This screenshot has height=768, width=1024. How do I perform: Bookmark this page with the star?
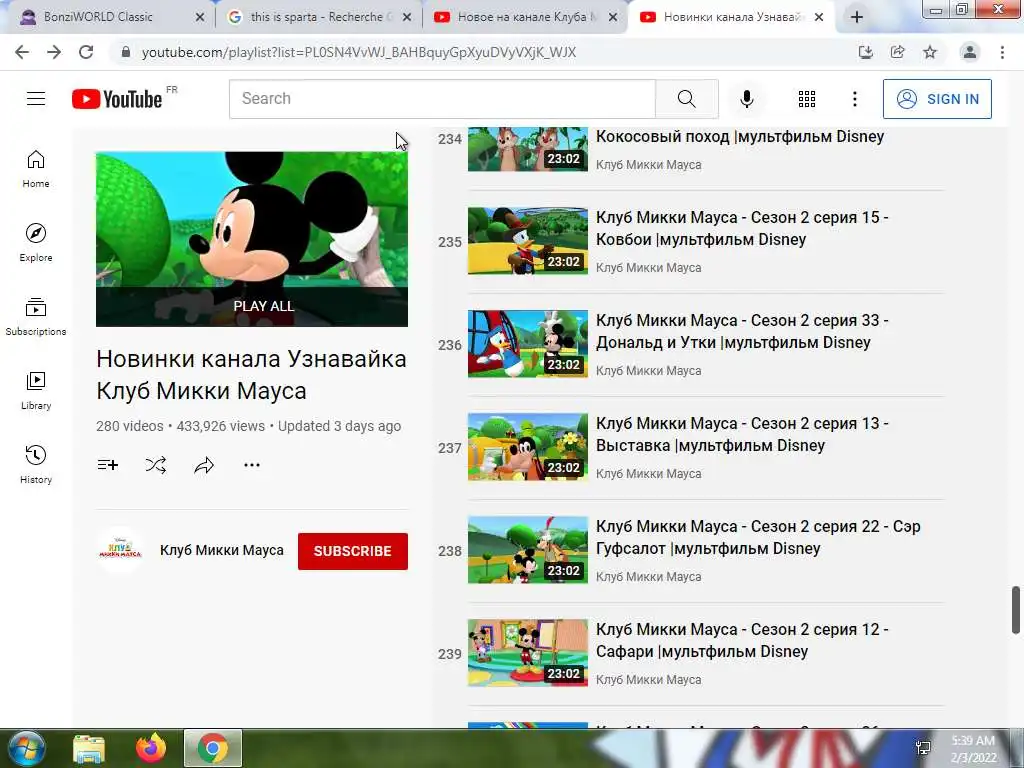coord(930,52)
